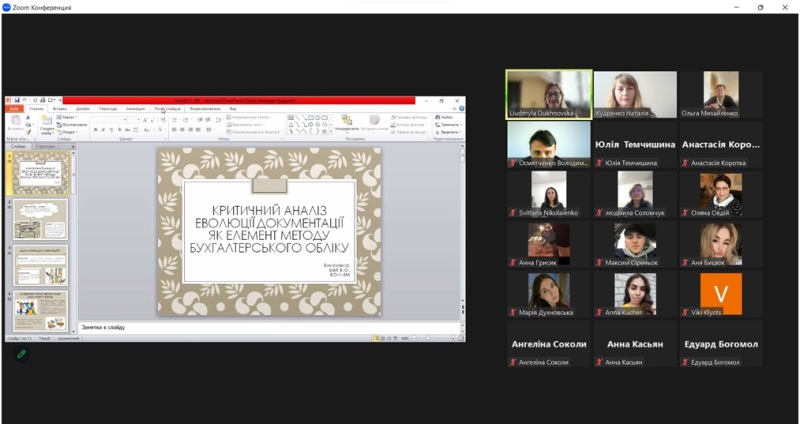This screenshot has width=800, height=424.
Task: Toggle text shadow (S) formatting
Action: [119, 130]
